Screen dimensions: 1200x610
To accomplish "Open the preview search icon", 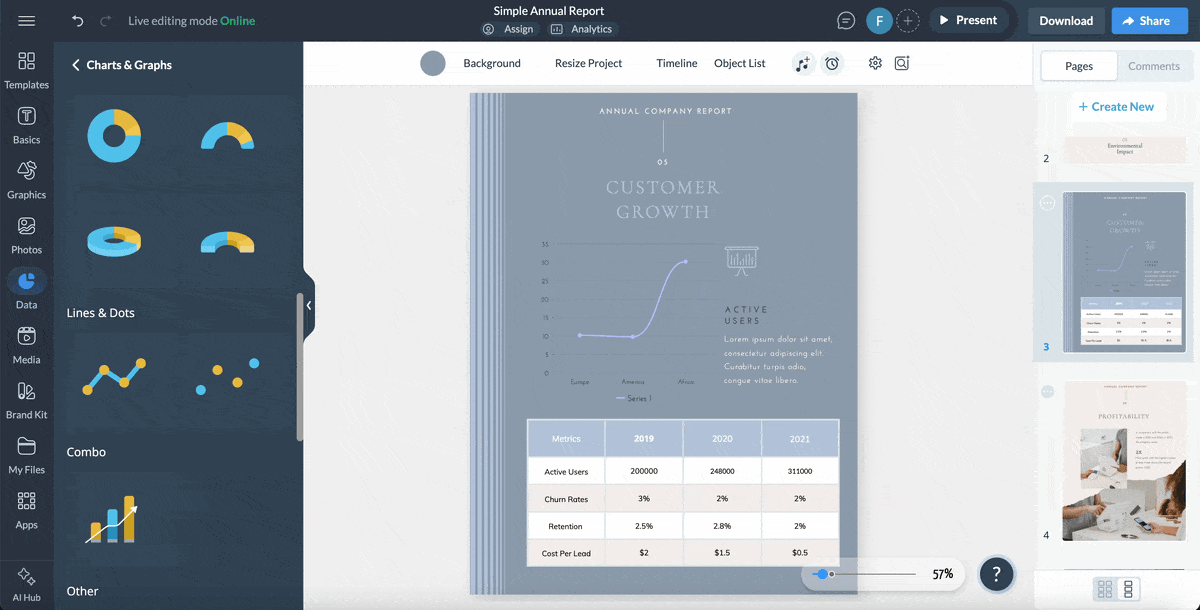I will pyautogui.click(x=901, y=63).
